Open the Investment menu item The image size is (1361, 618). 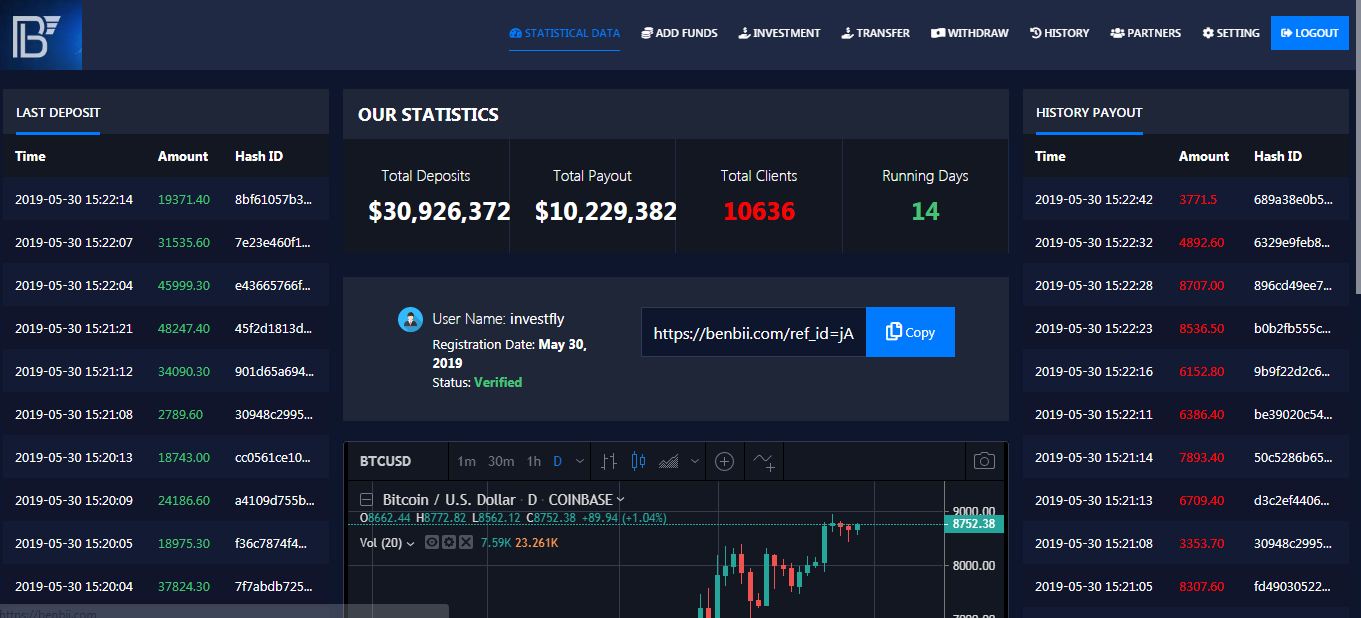pyautogui.click(x=779, y=33)
